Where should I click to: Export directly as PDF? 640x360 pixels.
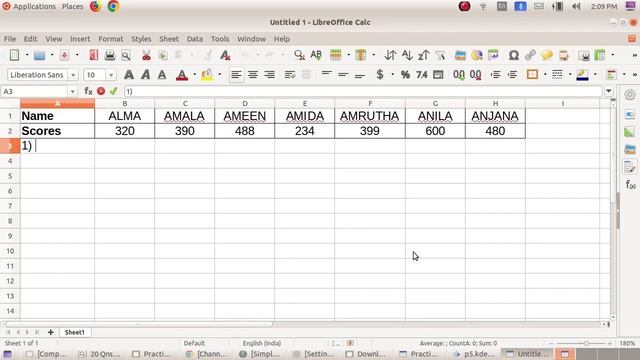click(x=94, y=55)
